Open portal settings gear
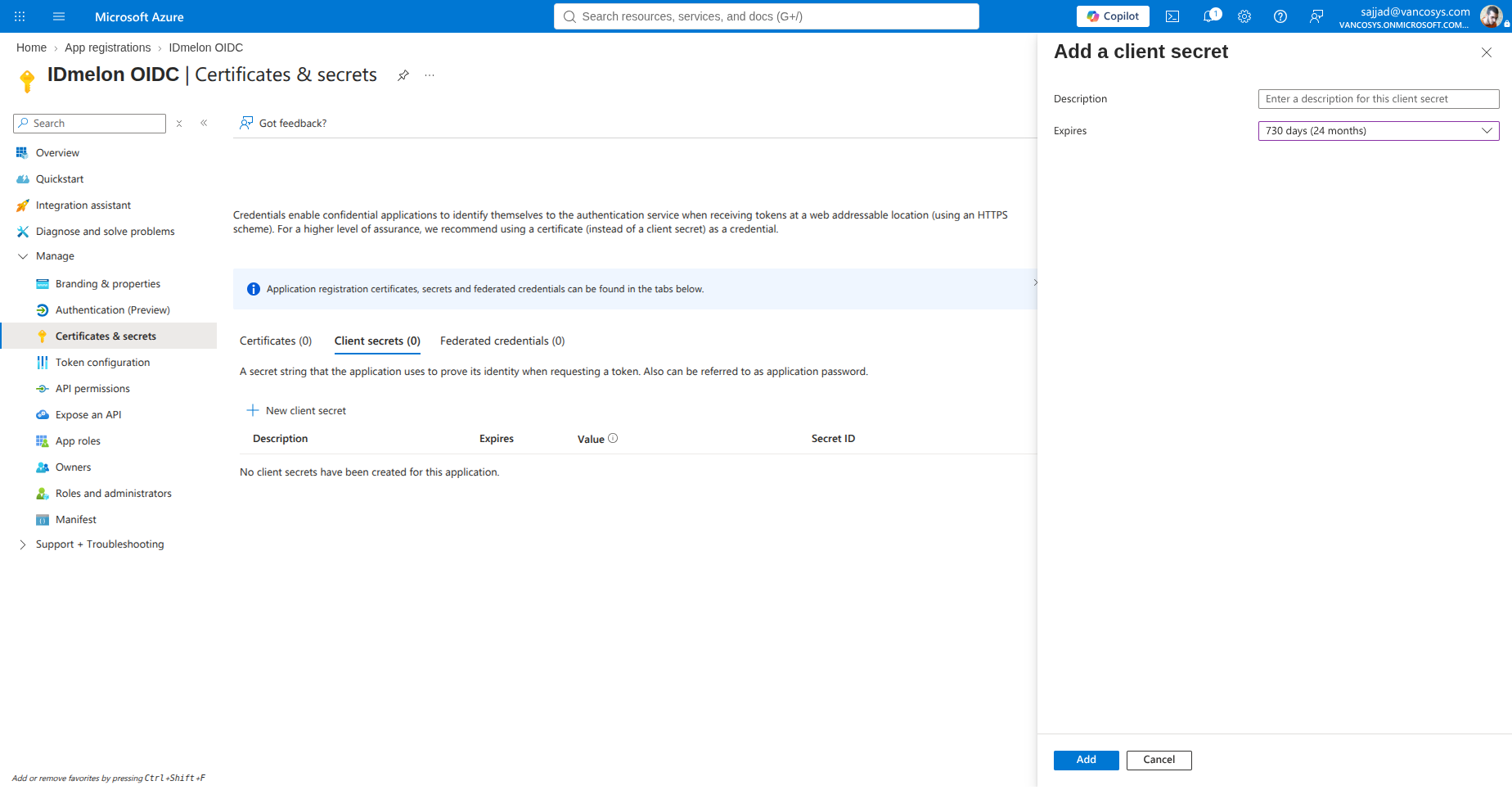The width and height of the screenshot is (1512, 790). [x=1244, y=16]
